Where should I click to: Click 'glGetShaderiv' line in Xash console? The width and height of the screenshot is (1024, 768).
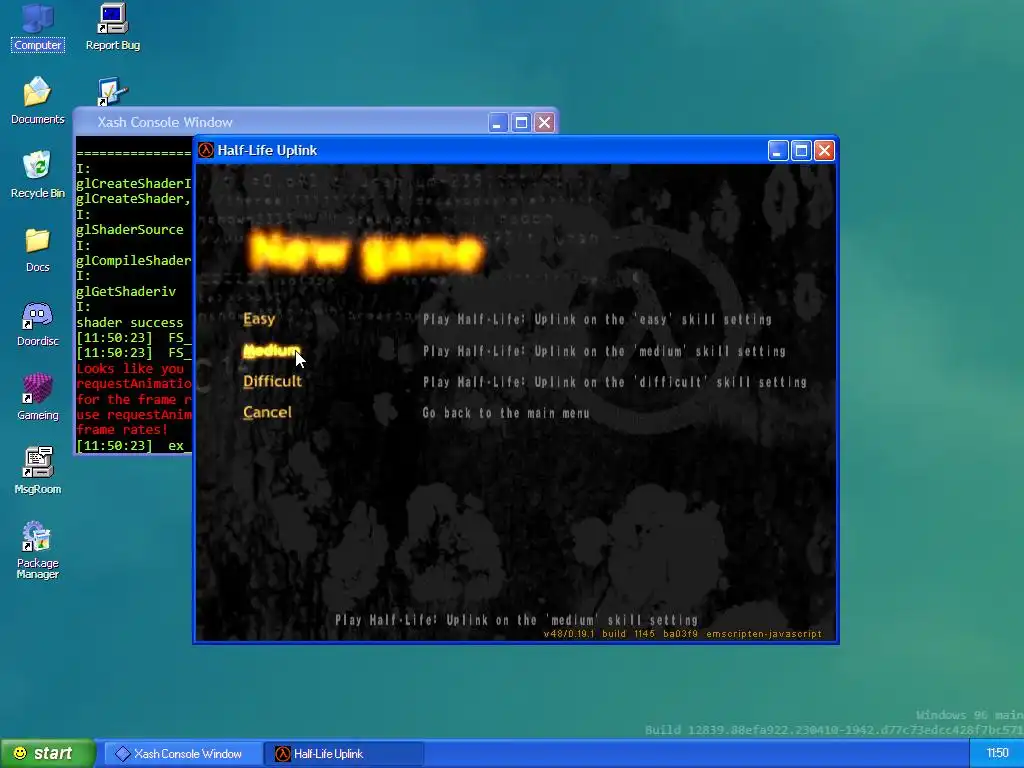coord(126,292)
